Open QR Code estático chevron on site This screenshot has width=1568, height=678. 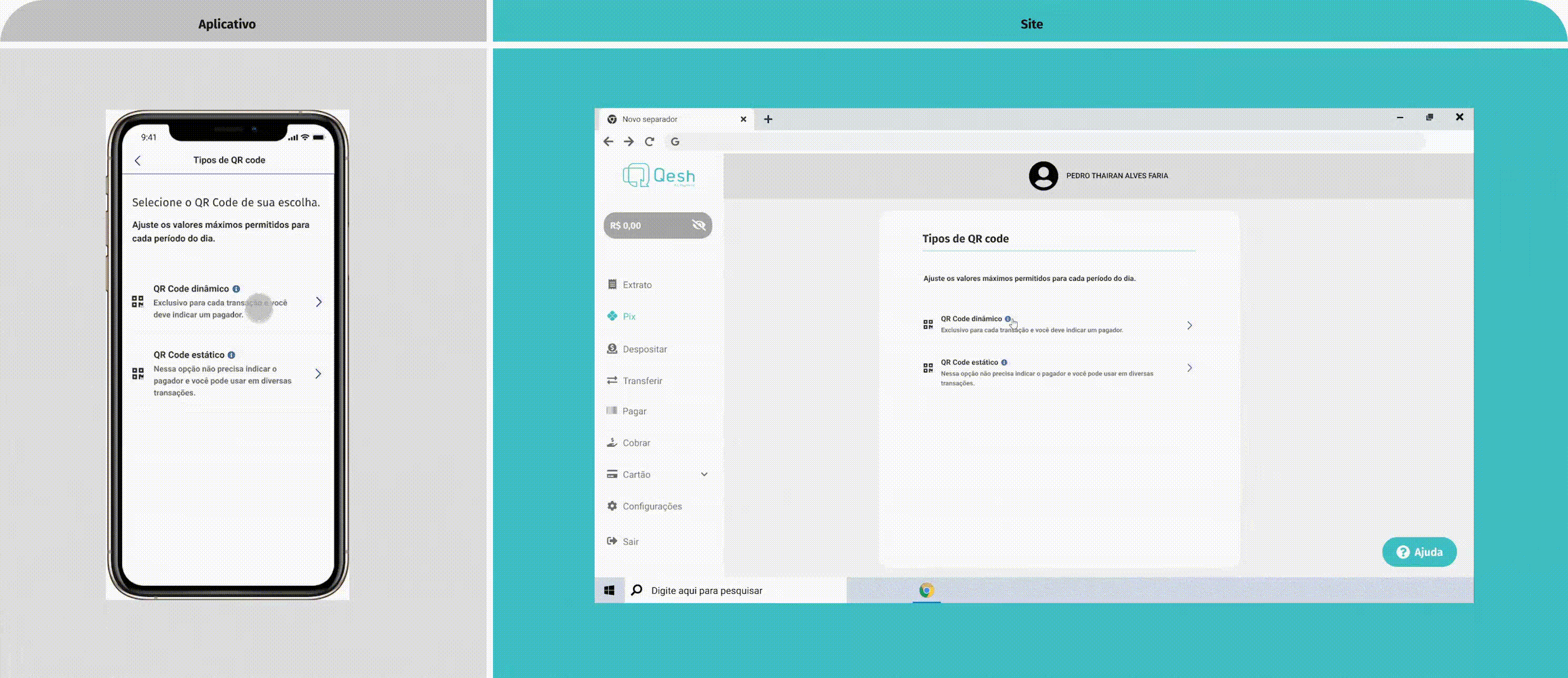click(x=1189, y=367)
